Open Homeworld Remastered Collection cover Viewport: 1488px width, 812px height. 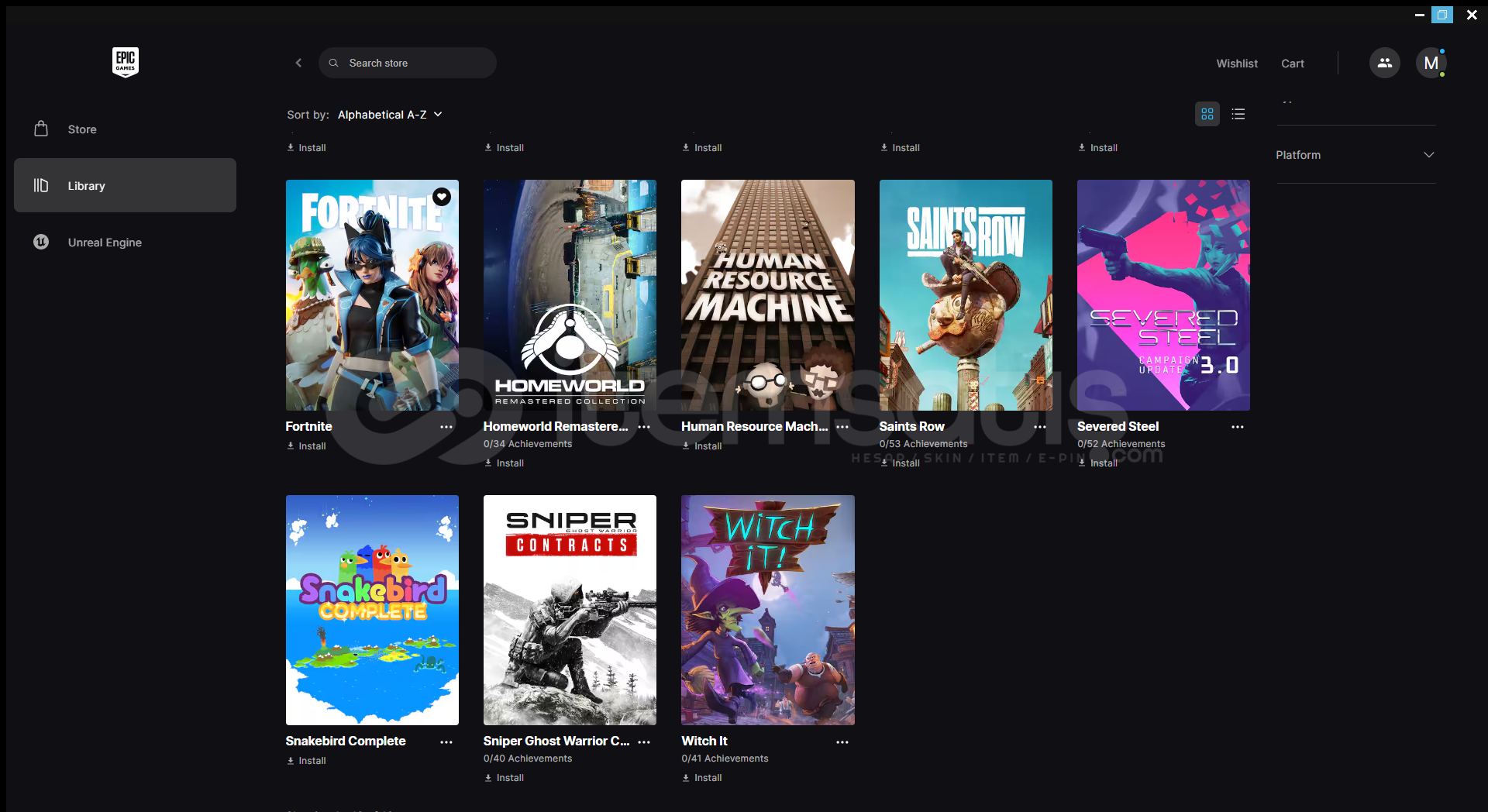tap(570, 295)
